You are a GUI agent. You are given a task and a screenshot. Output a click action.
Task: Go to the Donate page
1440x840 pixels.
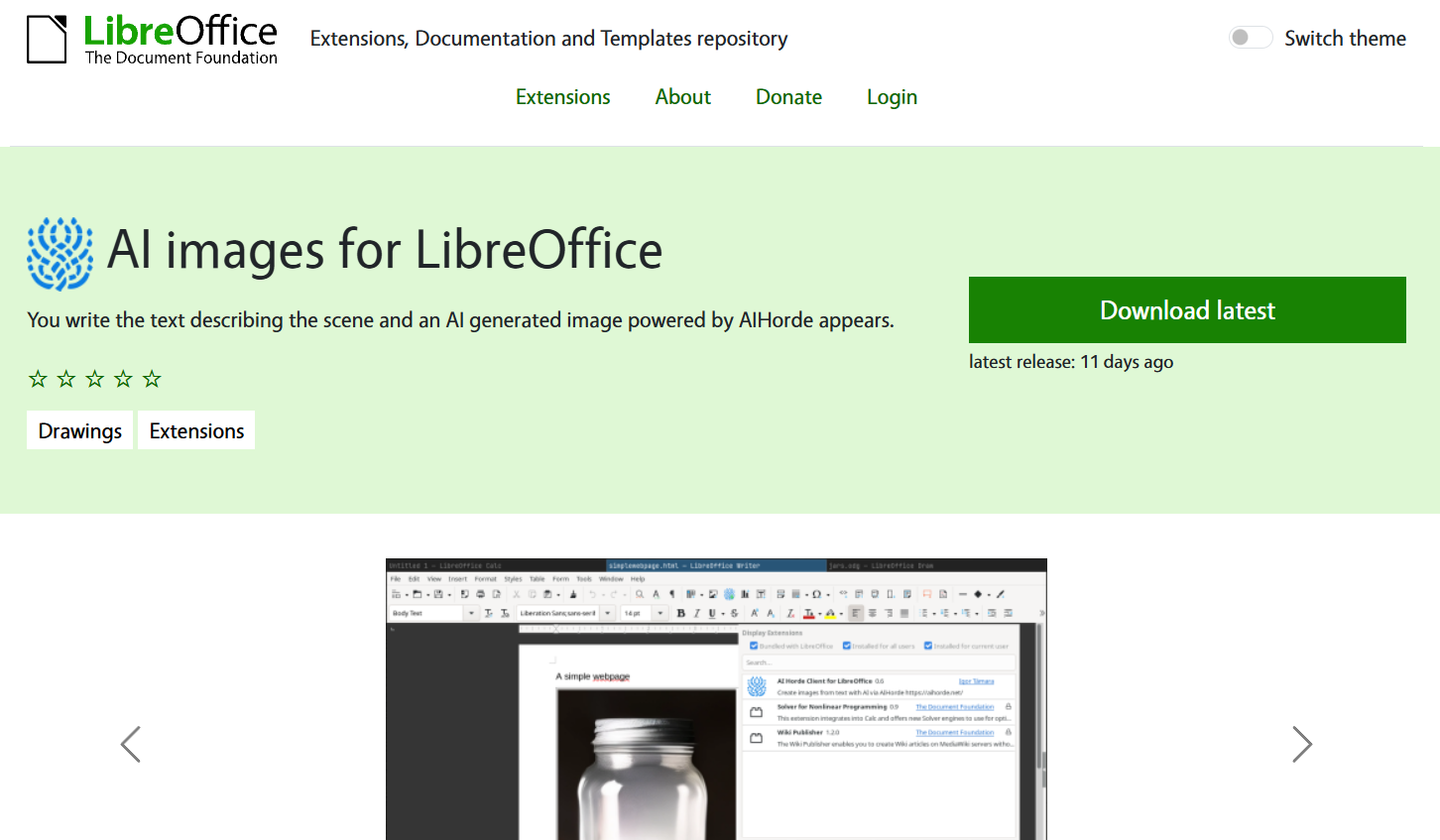(788, 97)
